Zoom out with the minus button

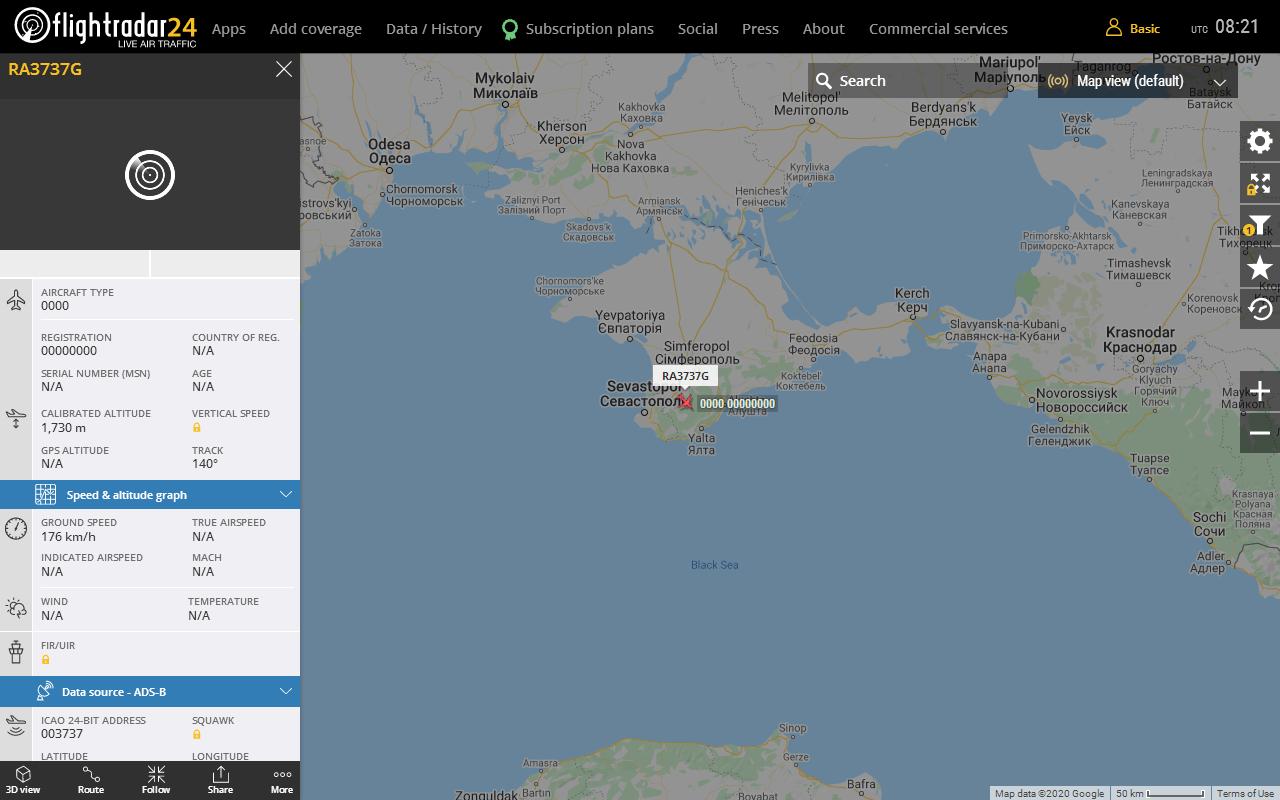[1260, 433]
